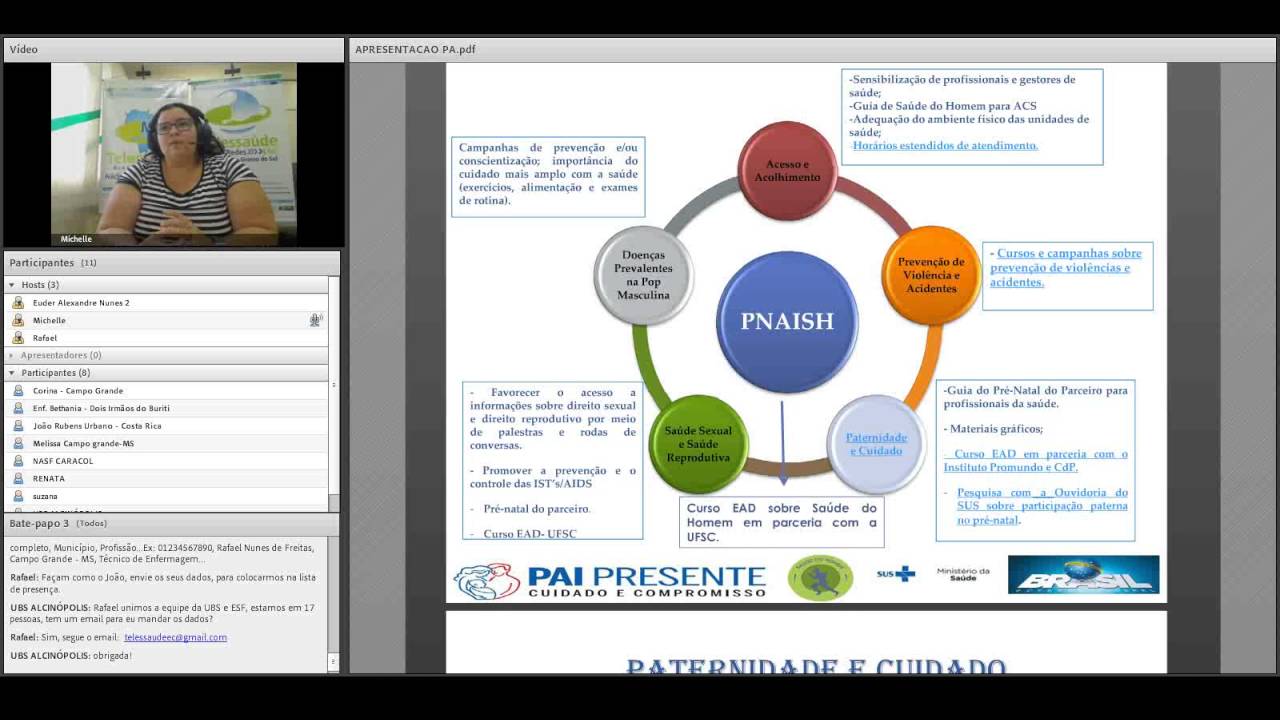Image resolution: width=1280 pixels, height=720 pixels.
Task: Click the 'Curso EAD sobre Saúde do Homem' box
Action: pyautogui.click(x=782, y=522)
